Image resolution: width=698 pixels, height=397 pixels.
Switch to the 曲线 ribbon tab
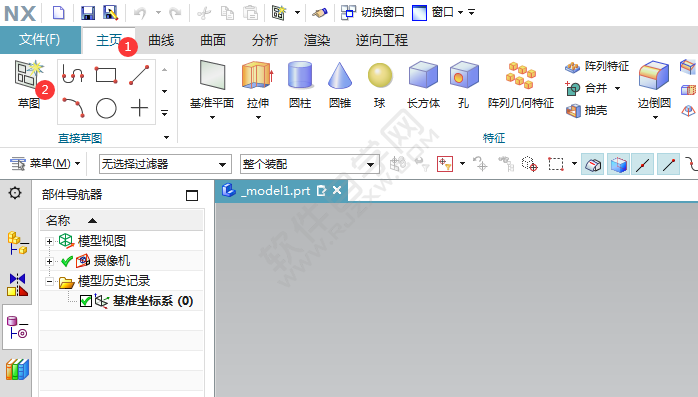161,41
